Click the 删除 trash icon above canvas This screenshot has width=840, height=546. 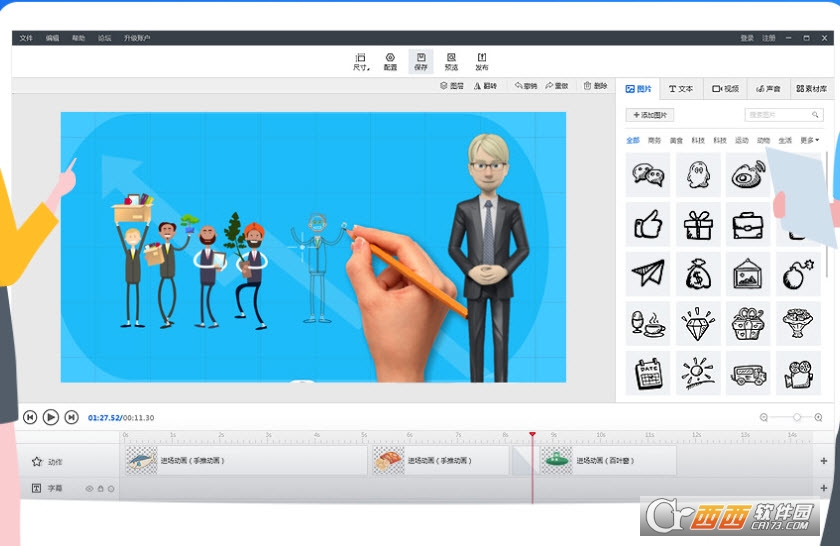pyautogui.click(x=595, y=86)
